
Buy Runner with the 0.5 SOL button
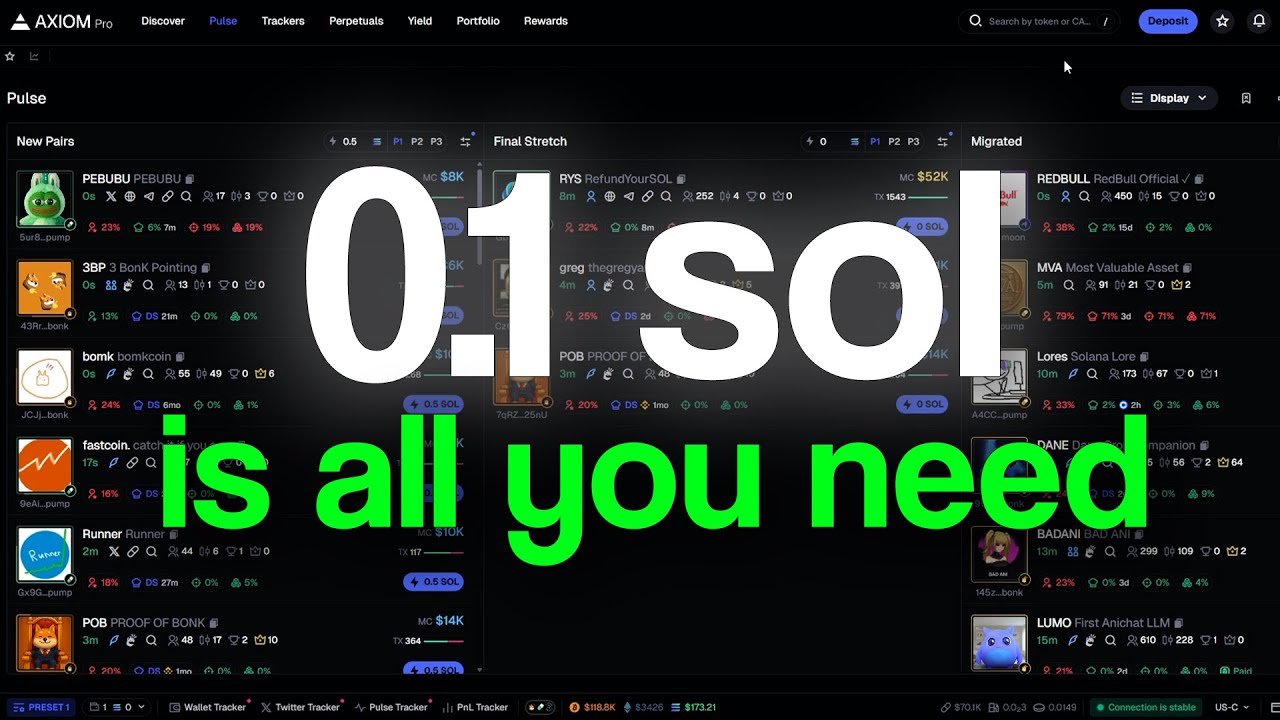pyautogui.click(x=434, y=582)
